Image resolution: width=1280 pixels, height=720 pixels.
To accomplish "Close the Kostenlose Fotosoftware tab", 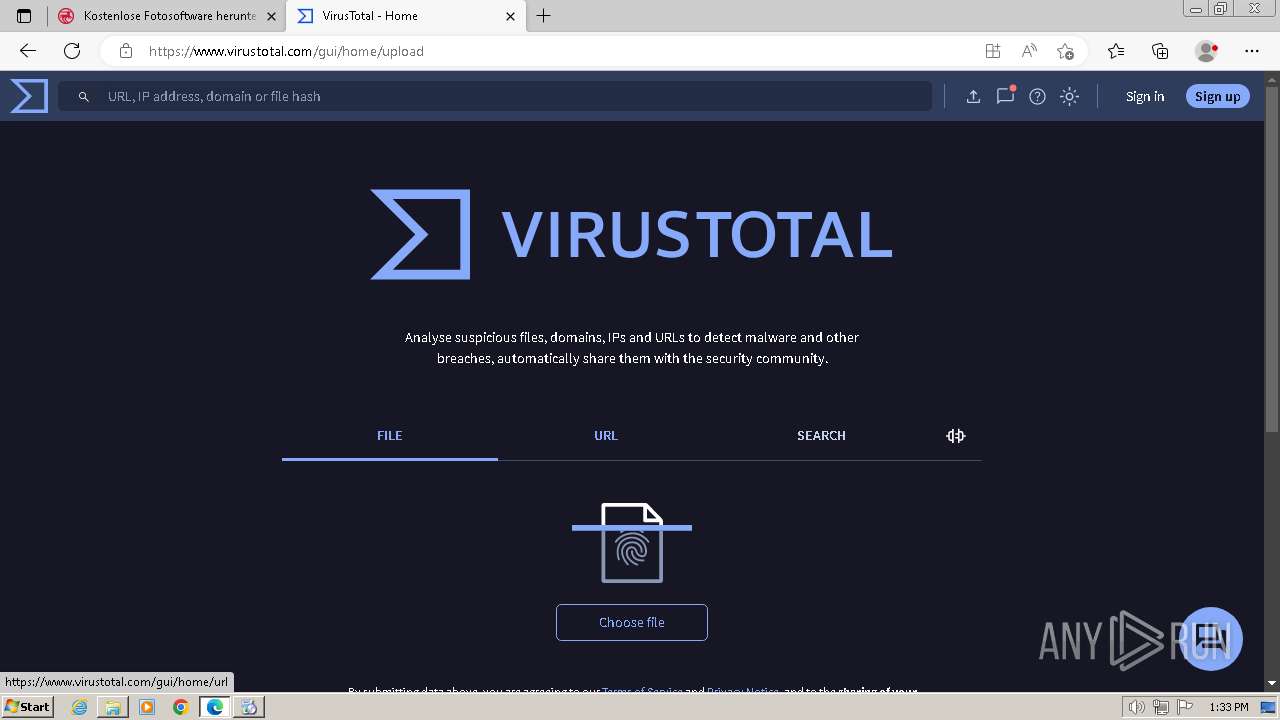I will pos(271,16).
